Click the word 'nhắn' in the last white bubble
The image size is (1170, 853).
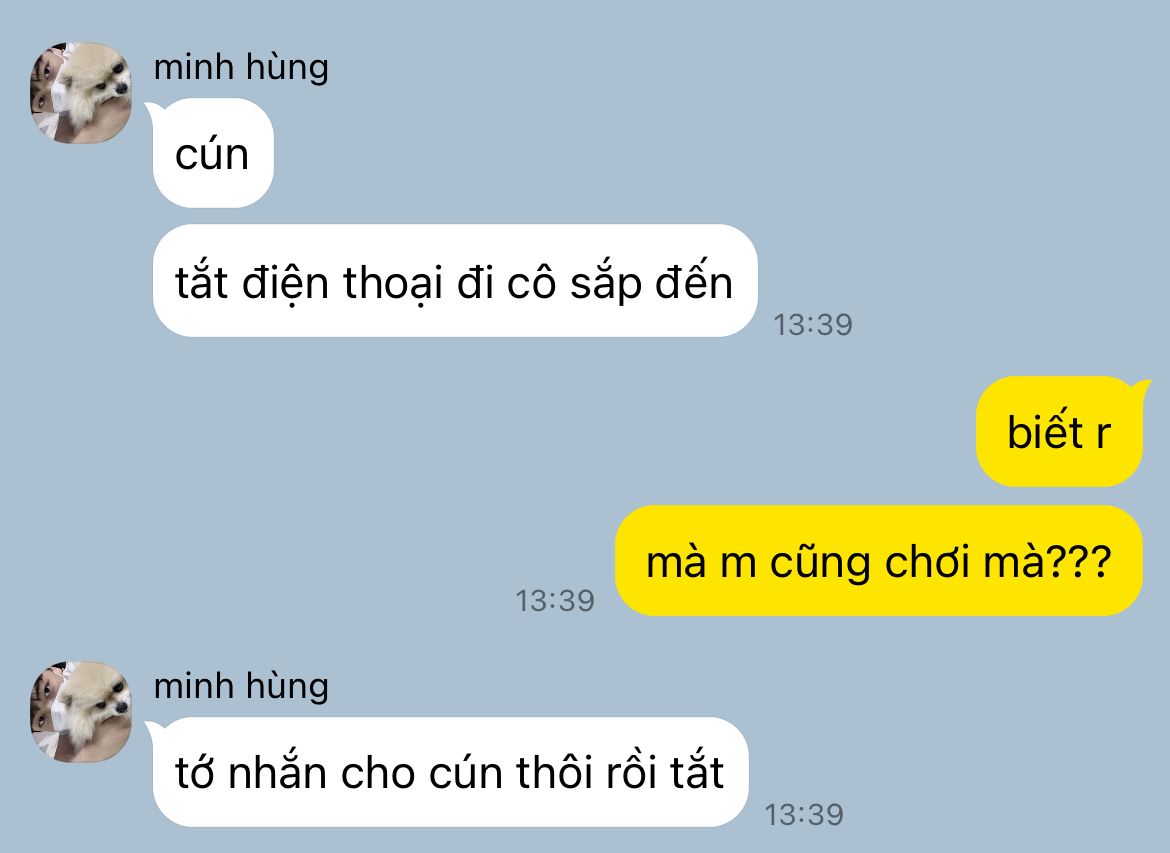pos(278,772)
